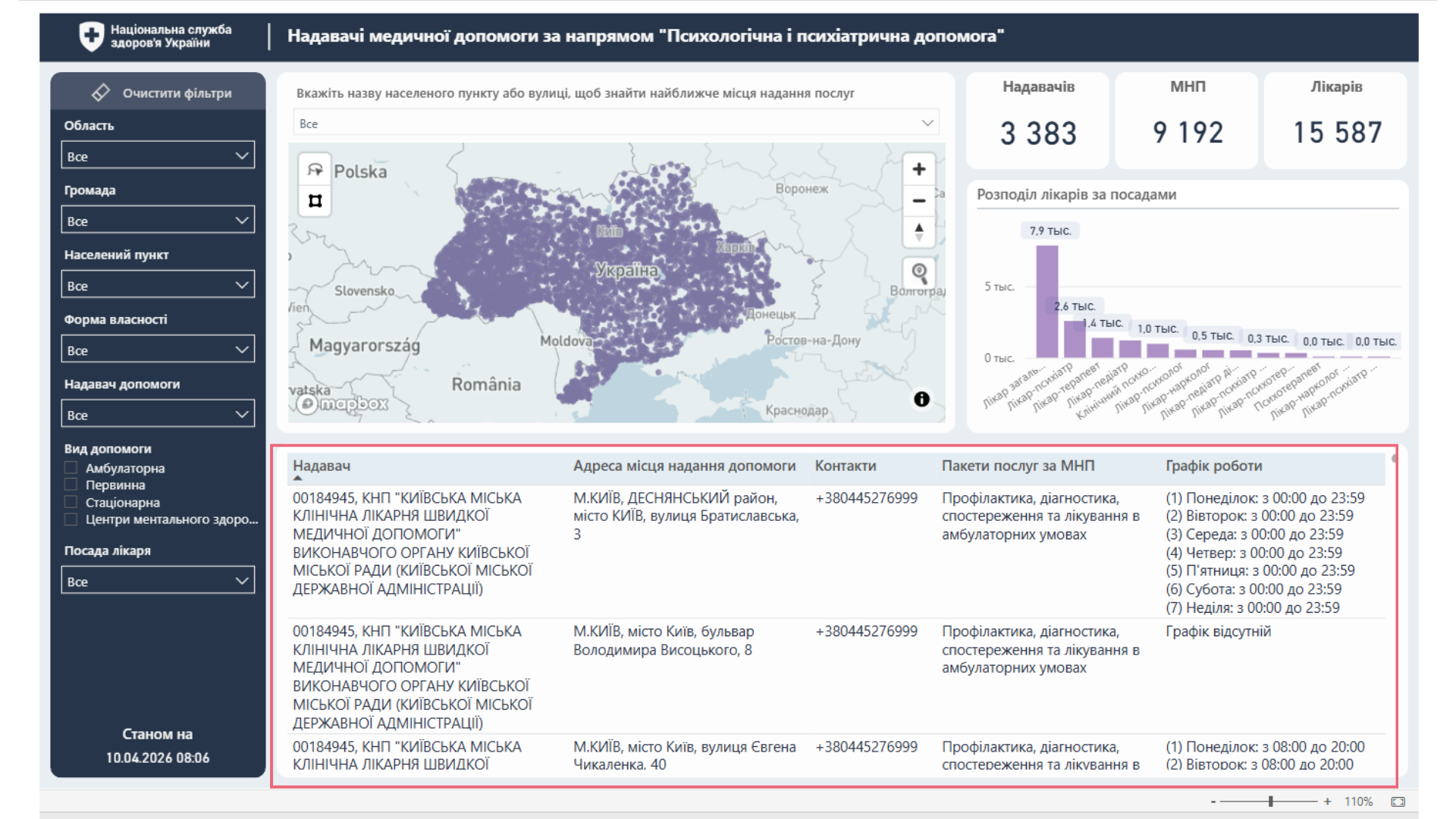Sort the table by the Надавач column header
Screen dimensions: 1456x819
(x=322, y=466)
